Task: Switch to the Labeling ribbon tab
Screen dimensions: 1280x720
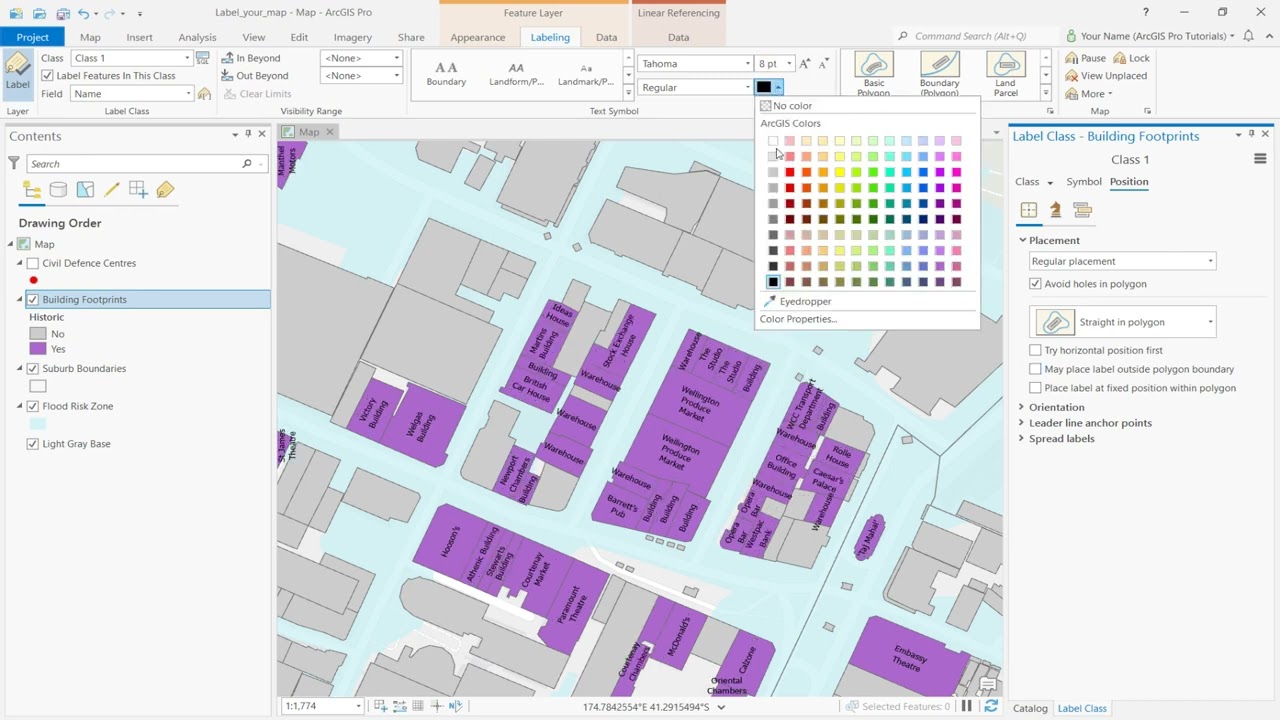Action: pyautogui.click(x=550, y=37)
